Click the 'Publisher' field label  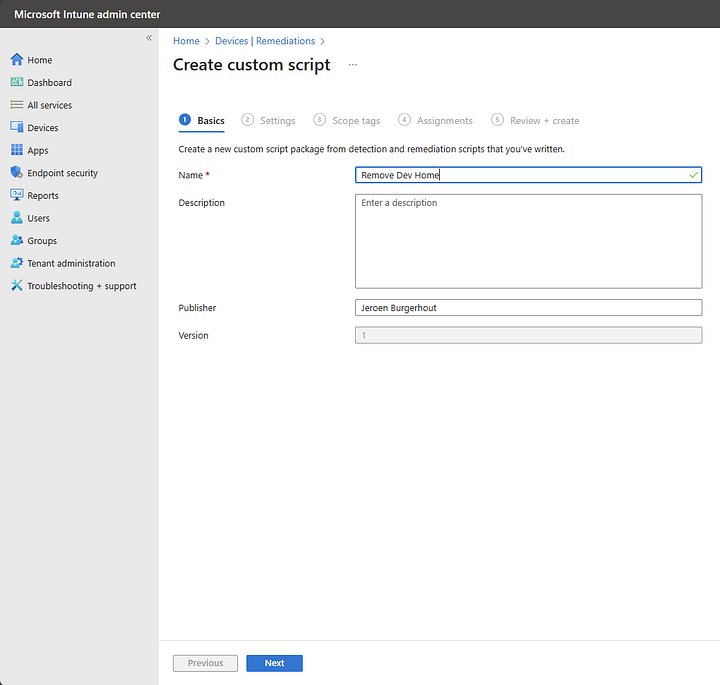pos(197,308)
